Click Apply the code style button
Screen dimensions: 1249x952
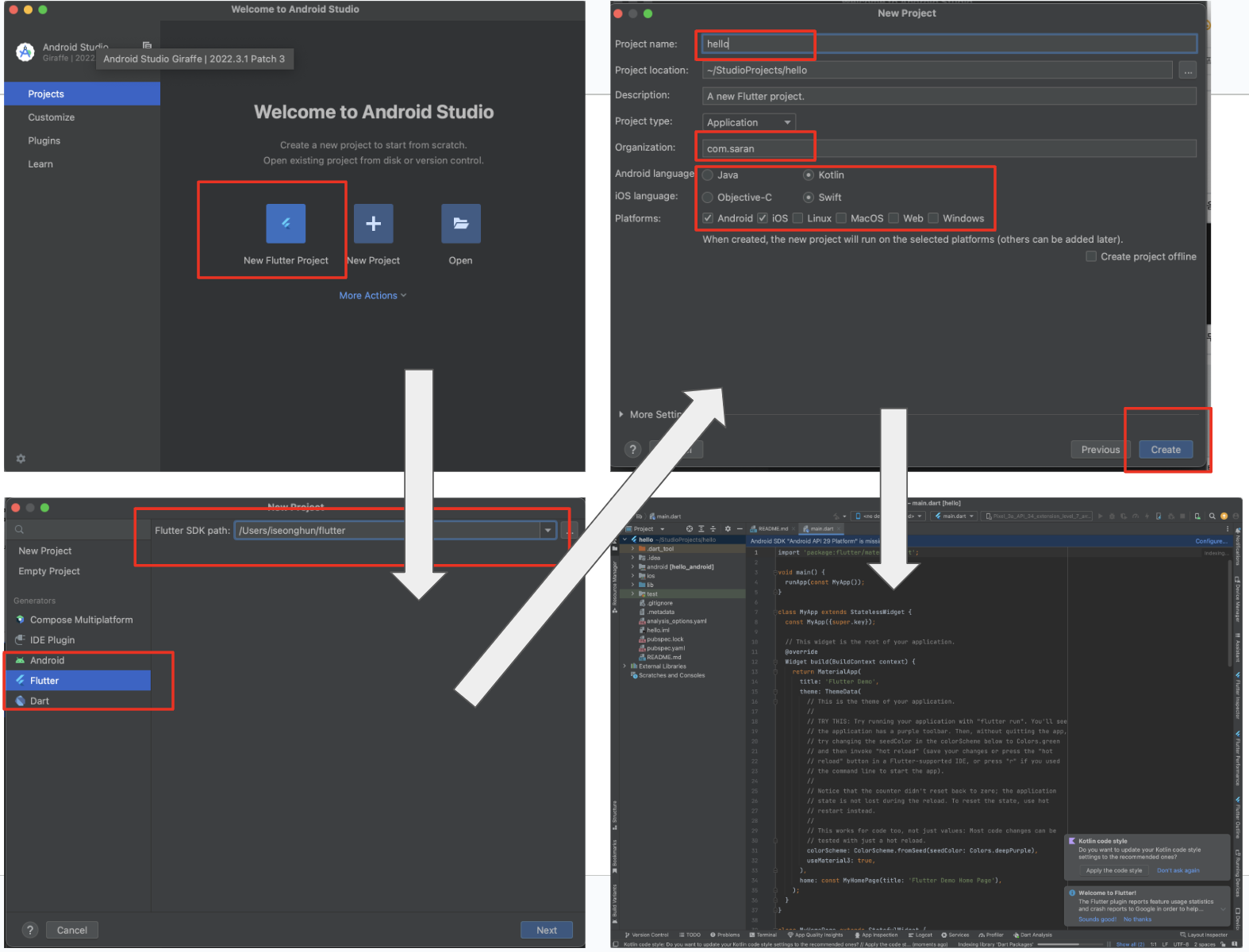point(1113,870)
